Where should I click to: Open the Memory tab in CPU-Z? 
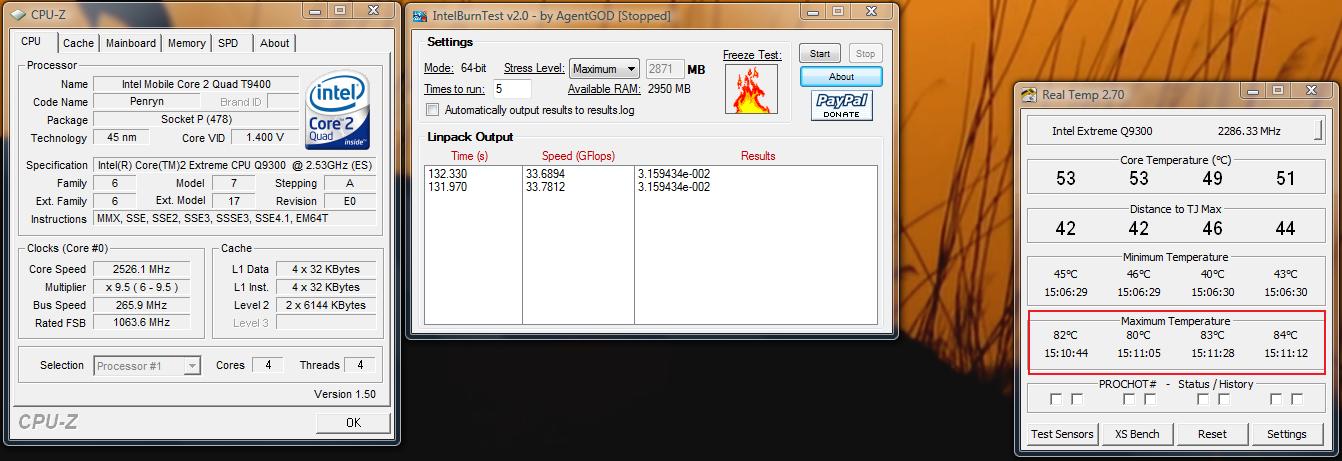tap(187, 43)
